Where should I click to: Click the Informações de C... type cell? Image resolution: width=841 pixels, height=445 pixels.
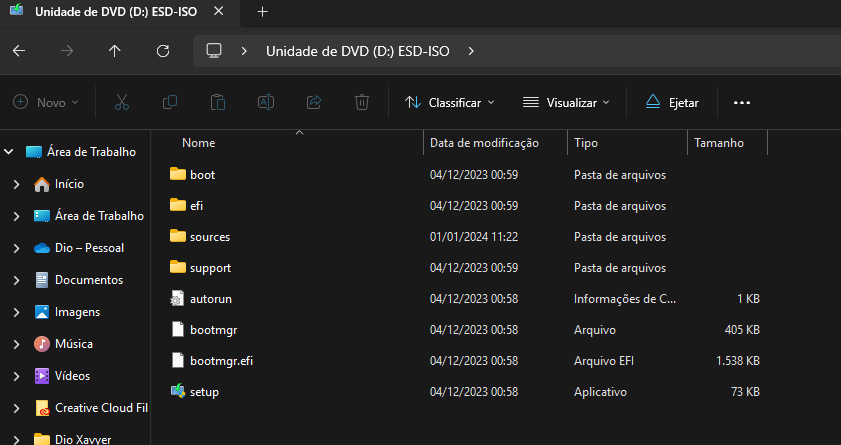coord(625,299)
